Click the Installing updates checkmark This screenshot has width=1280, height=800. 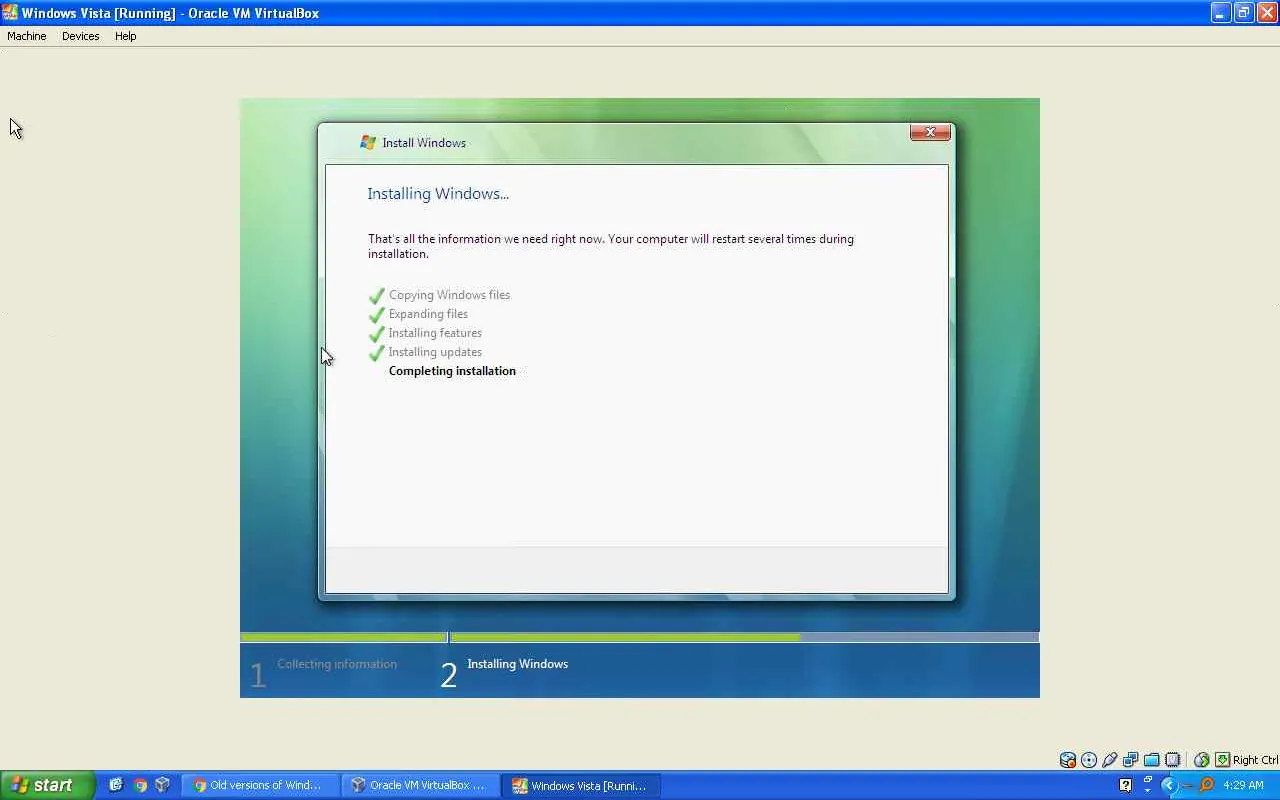tap(377, 353)
